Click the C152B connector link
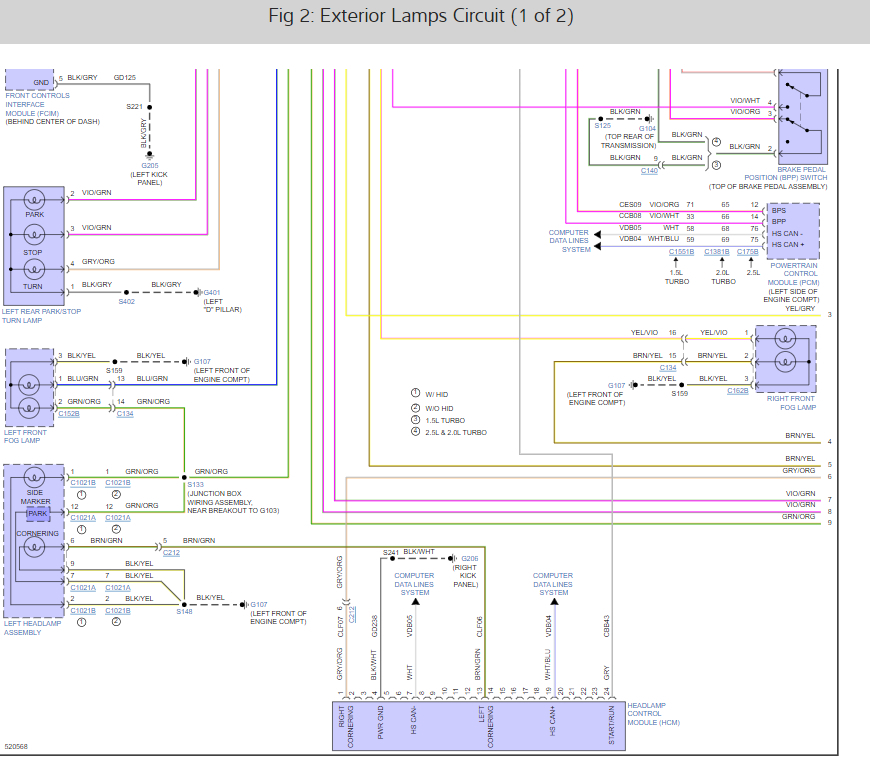The width and height of the screenshot is (870, 778). point(69,414)
